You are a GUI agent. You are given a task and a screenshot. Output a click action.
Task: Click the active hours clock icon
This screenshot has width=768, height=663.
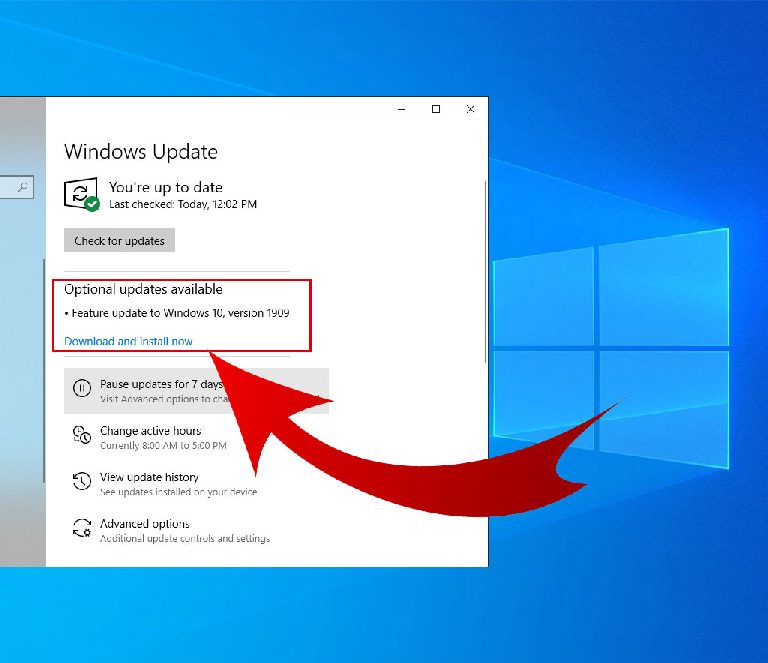(x=82, y=434)
